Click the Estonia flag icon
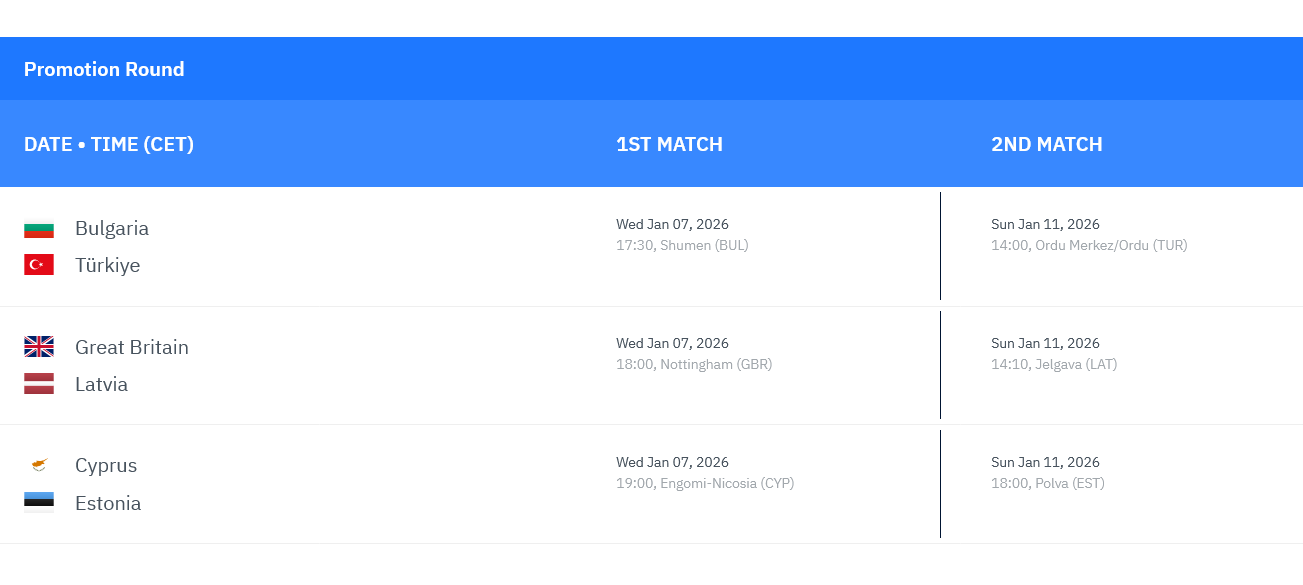 (39, 503)
